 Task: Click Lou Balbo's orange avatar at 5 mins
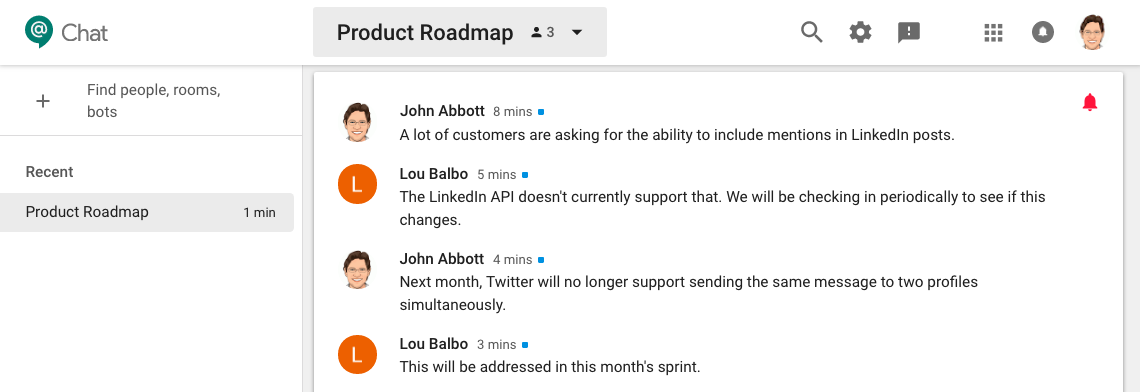click(357, 184)
